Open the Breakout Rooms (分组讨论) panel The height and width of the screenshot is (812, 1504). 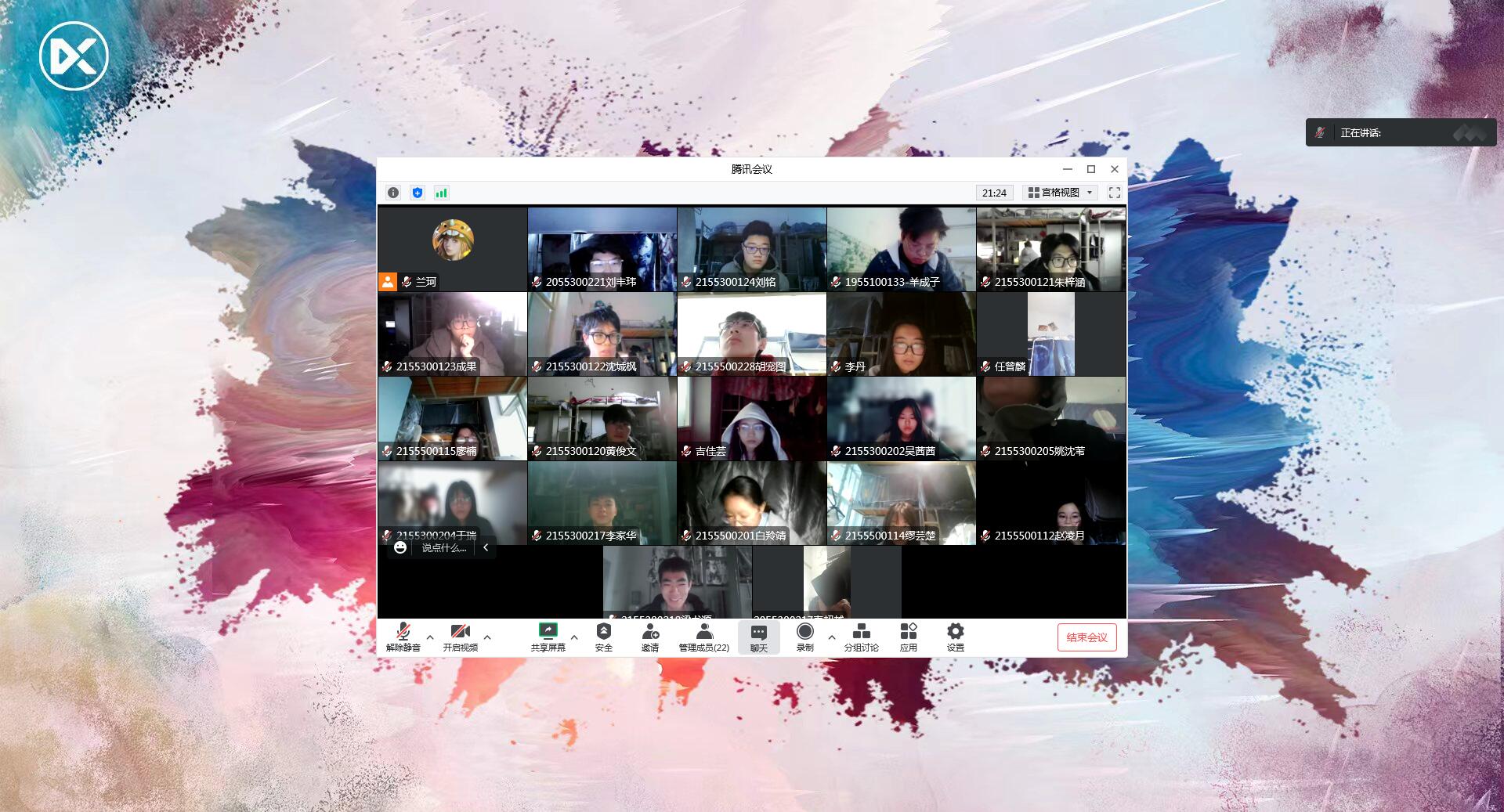[x=861, y=637]
